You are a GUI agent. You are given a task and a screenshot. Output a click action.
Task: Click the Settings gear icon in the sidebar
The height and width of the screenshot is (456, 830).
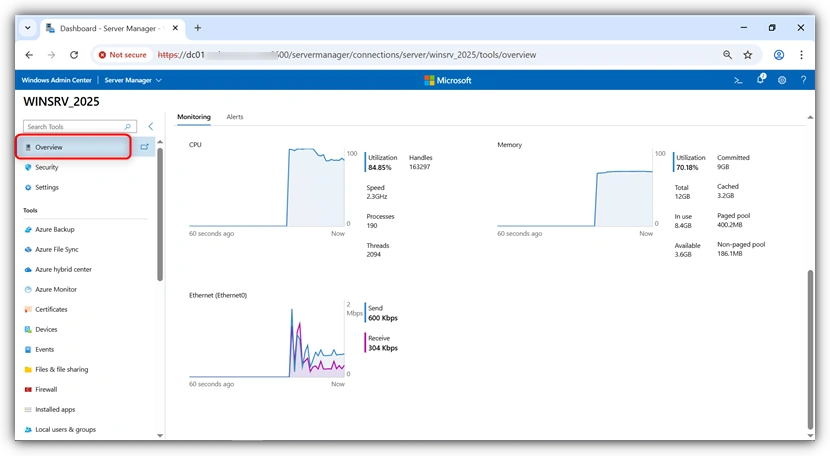(28, 187)
